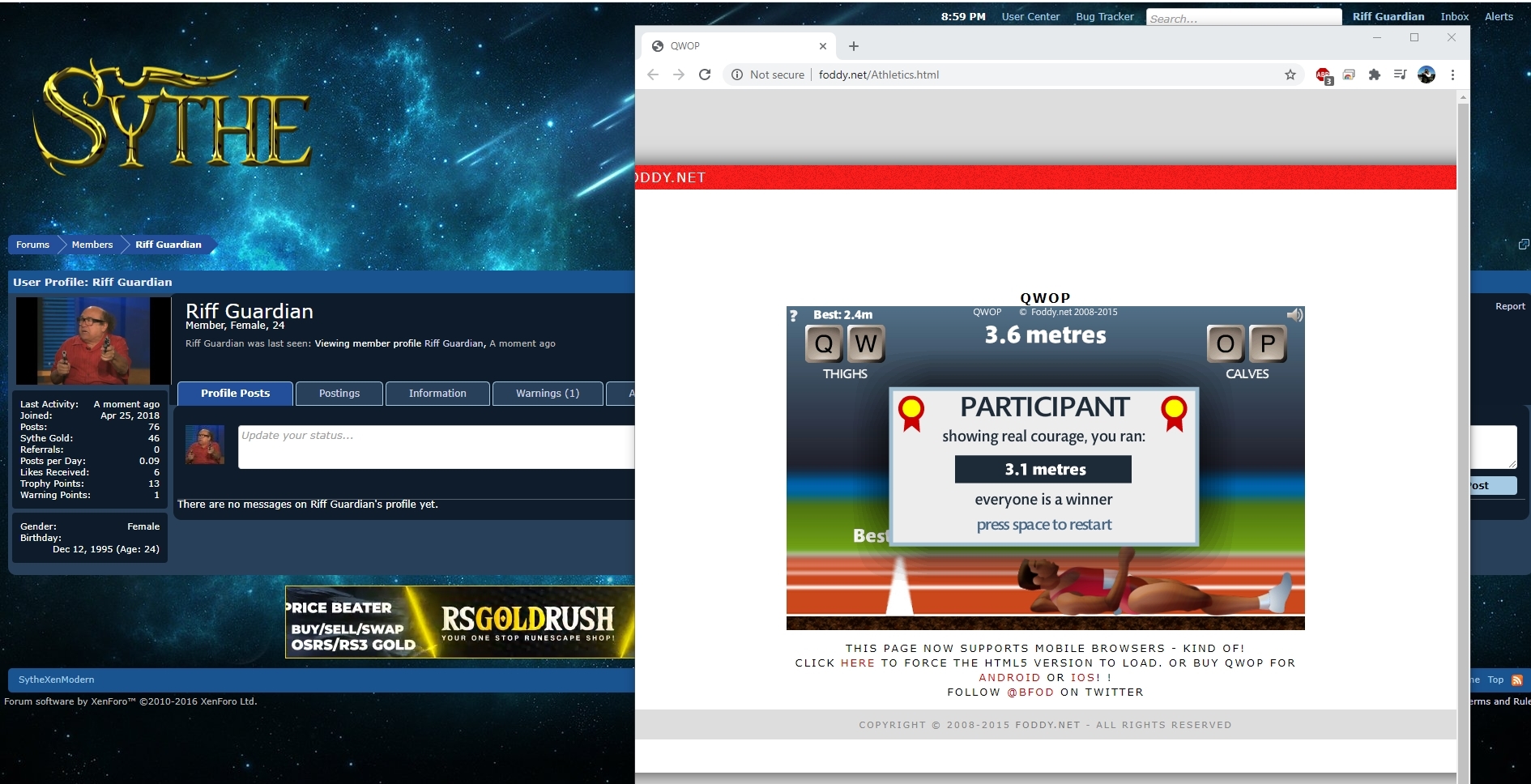Open the Warnings (1) tab
The image size is (1531, 784).
point(548,393)
